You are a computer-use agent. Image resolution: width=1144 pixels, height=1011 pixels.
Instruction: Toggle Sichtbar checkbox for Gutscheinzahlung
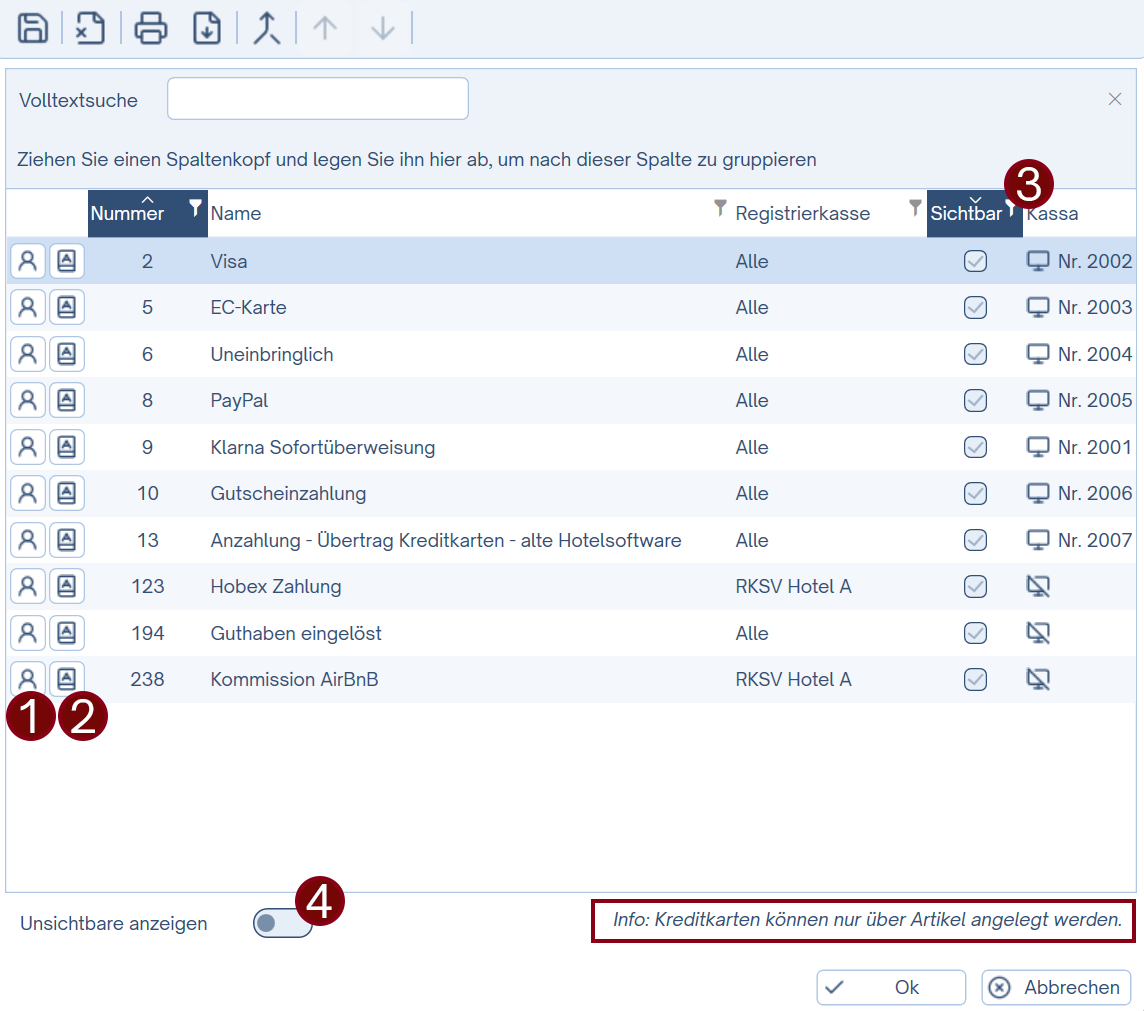tap(975, 493)
